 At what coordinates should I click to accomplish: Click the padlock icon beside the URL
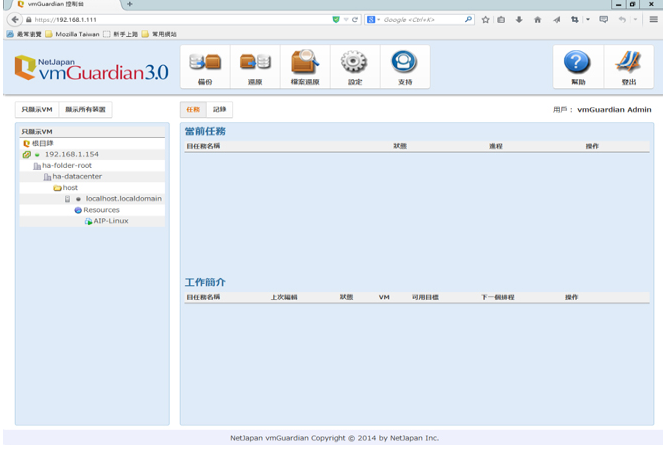29,20
